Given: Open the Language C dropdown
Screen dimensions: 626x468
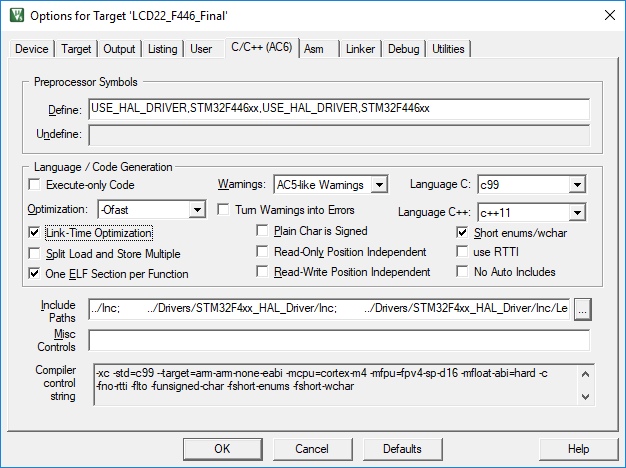Looking at the screenshot, I should (x=577, y=185).
